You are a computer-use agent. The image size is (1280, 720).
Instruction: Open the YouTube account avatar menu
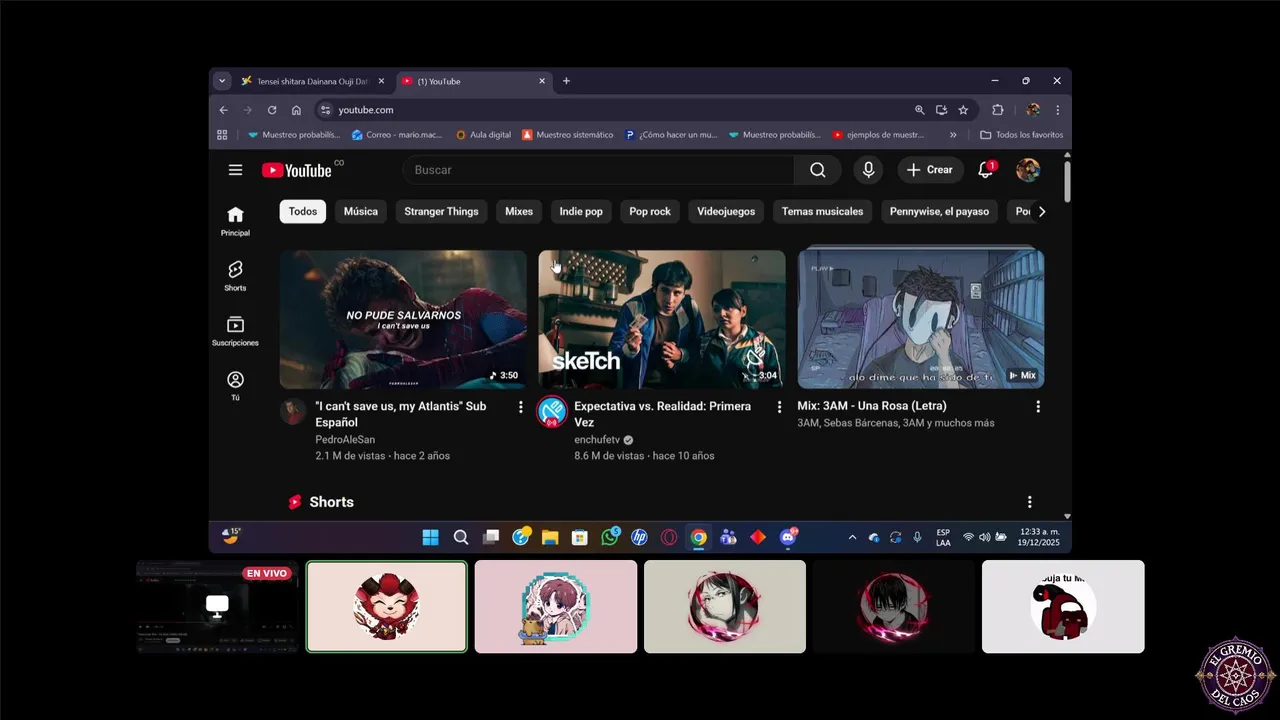(x=1028, y=170)
